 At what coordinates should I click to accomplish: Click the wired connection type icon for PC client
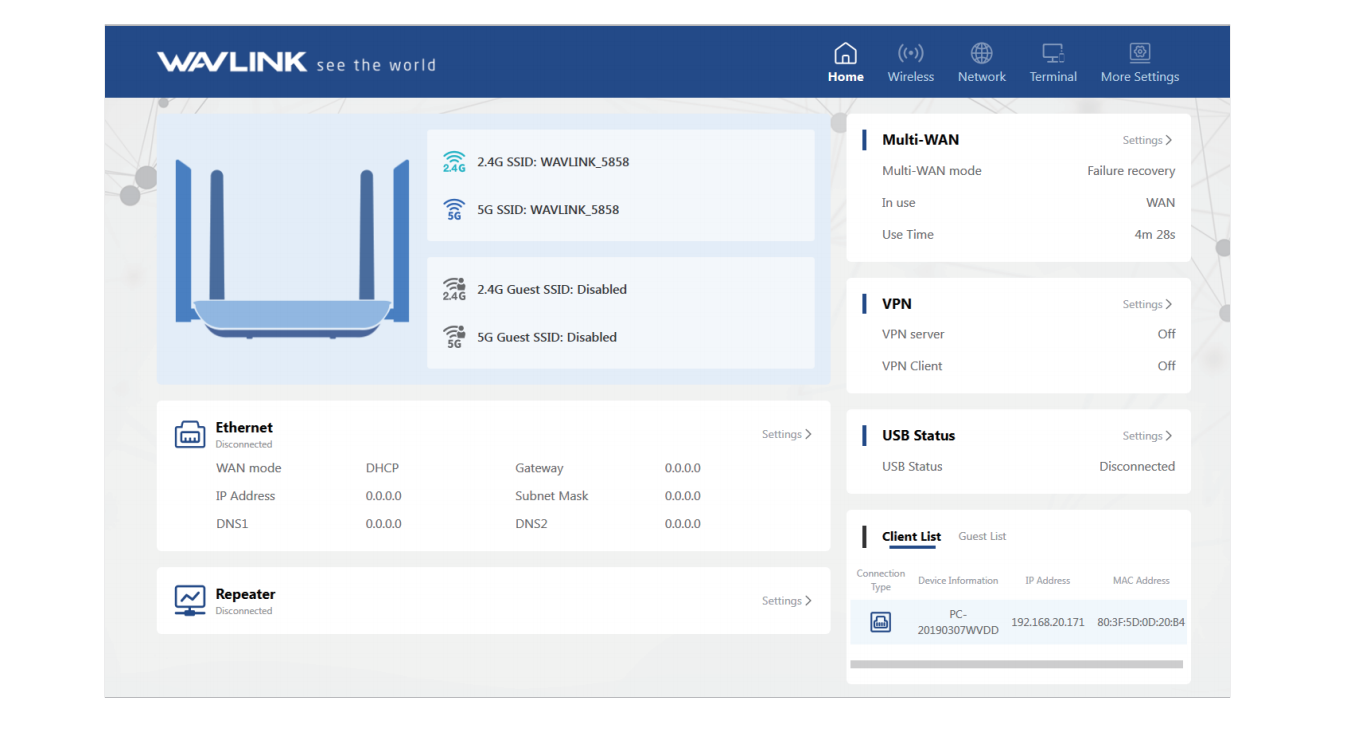880,622
